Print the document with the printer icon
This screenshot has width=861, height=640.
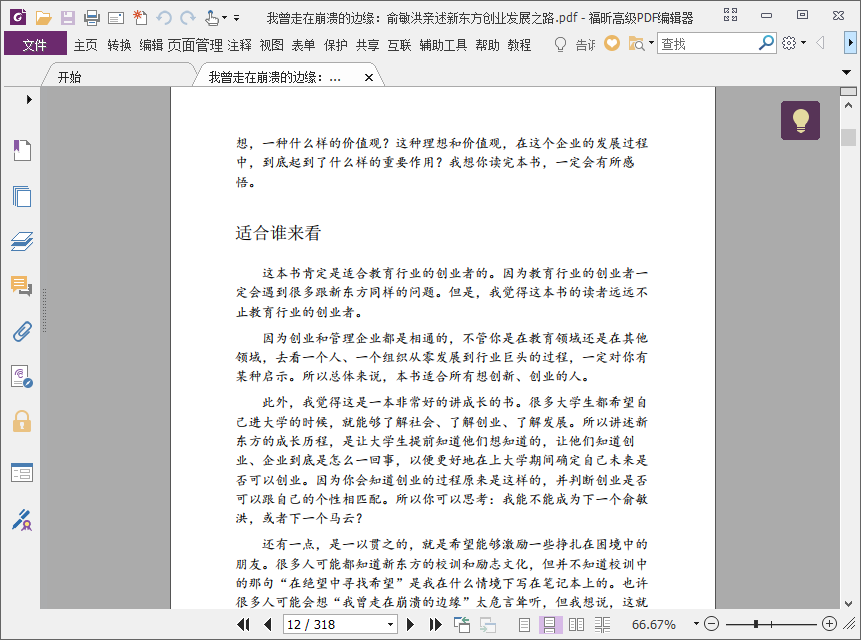(x=92, y=18)
